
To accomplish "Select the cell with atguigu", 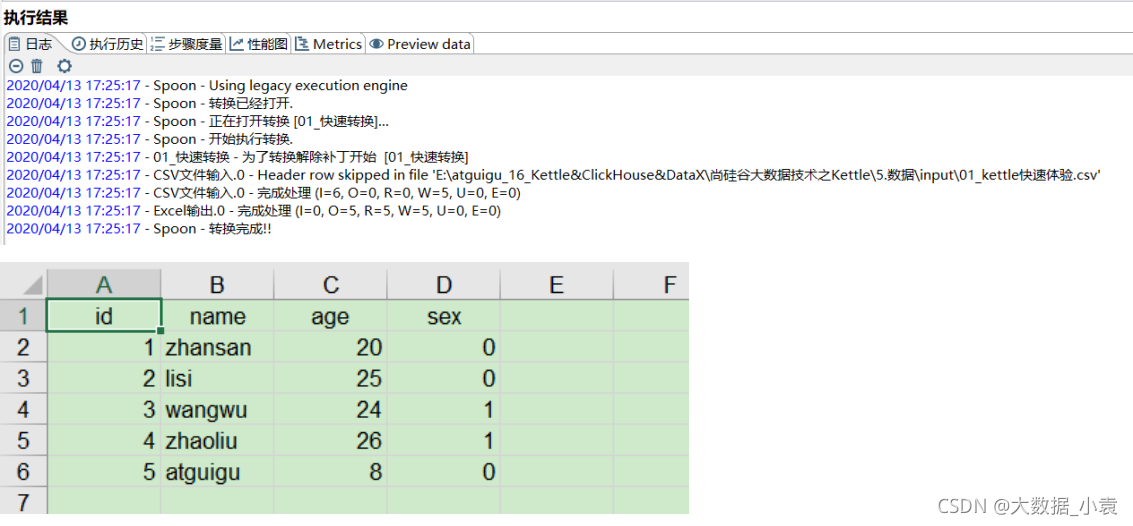I will (217, 472).
